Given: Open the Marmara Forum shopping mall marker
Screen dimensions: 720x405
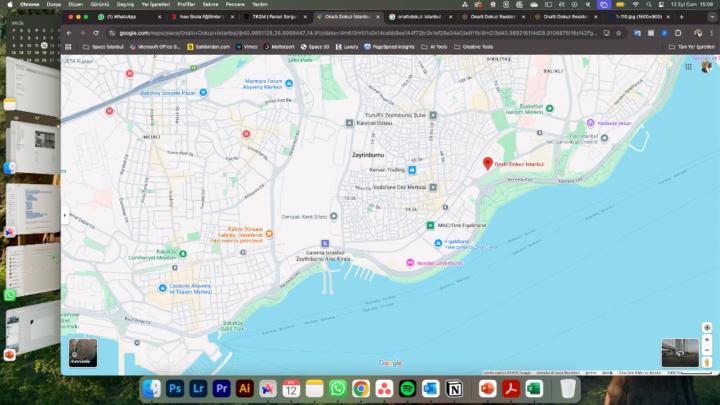Looking at the screenshot, I should coord(289,84).
